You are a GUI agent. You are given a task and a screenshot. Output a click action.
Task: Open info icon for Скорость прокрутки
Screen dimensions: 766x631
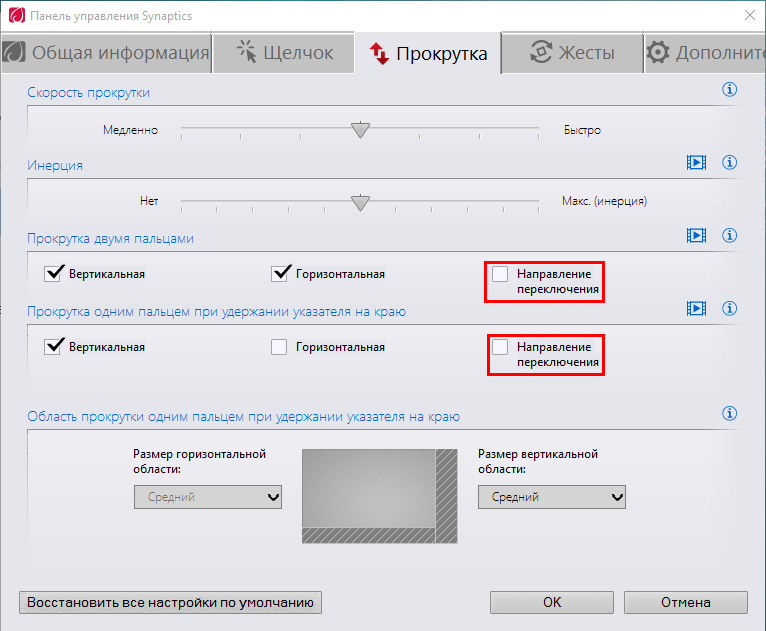[729, 89]
